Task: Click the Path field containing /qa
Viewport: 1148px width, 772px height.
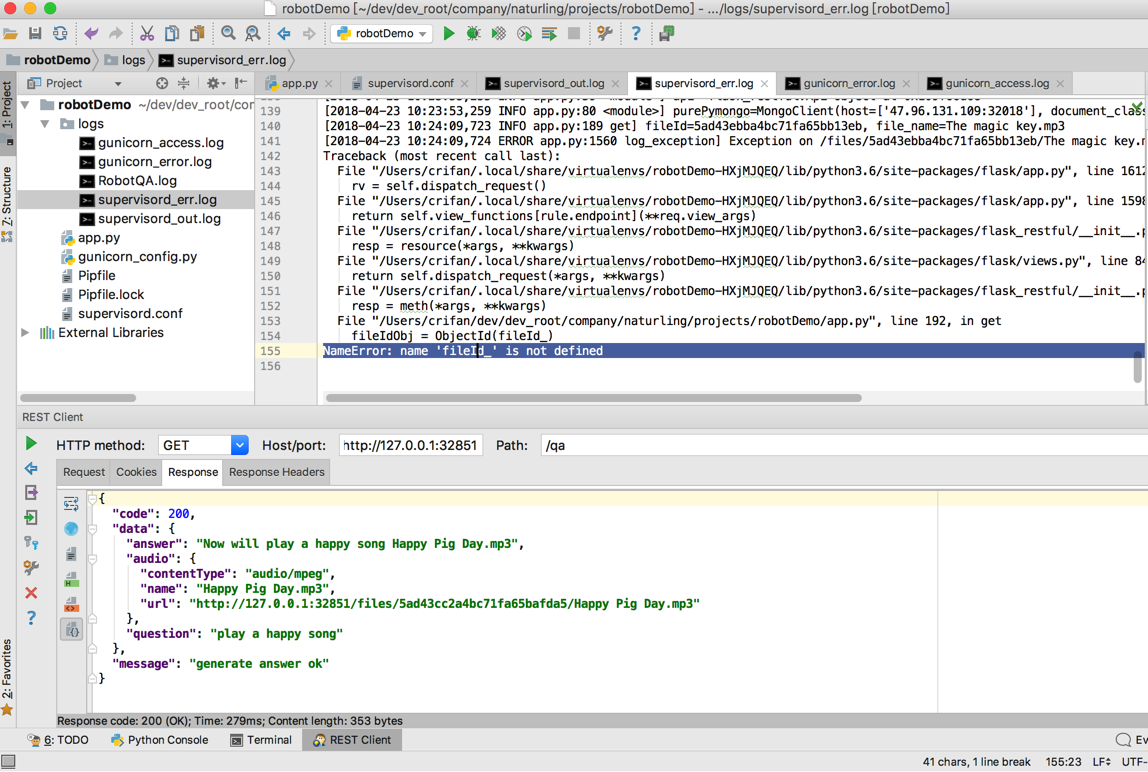Action: click(x=843, y=445)
